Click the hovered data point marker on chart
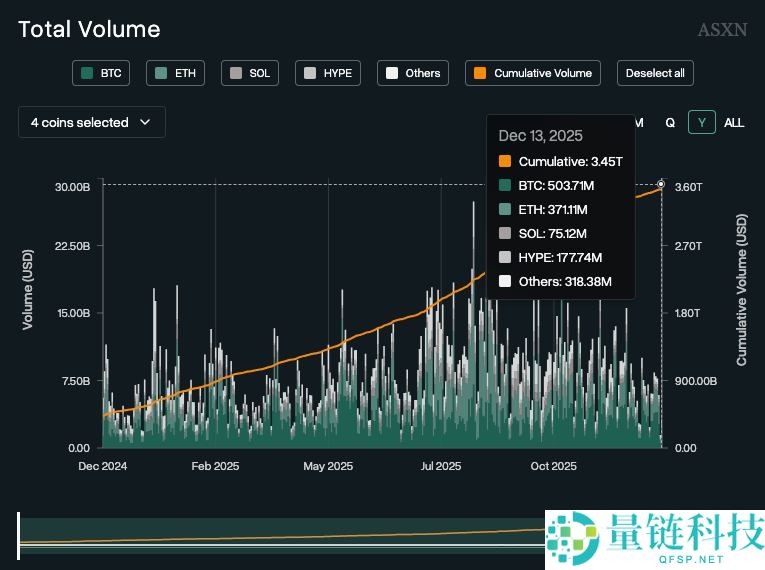Image resolution: width=765 pixels, height=570 pixels. (661, 184)
